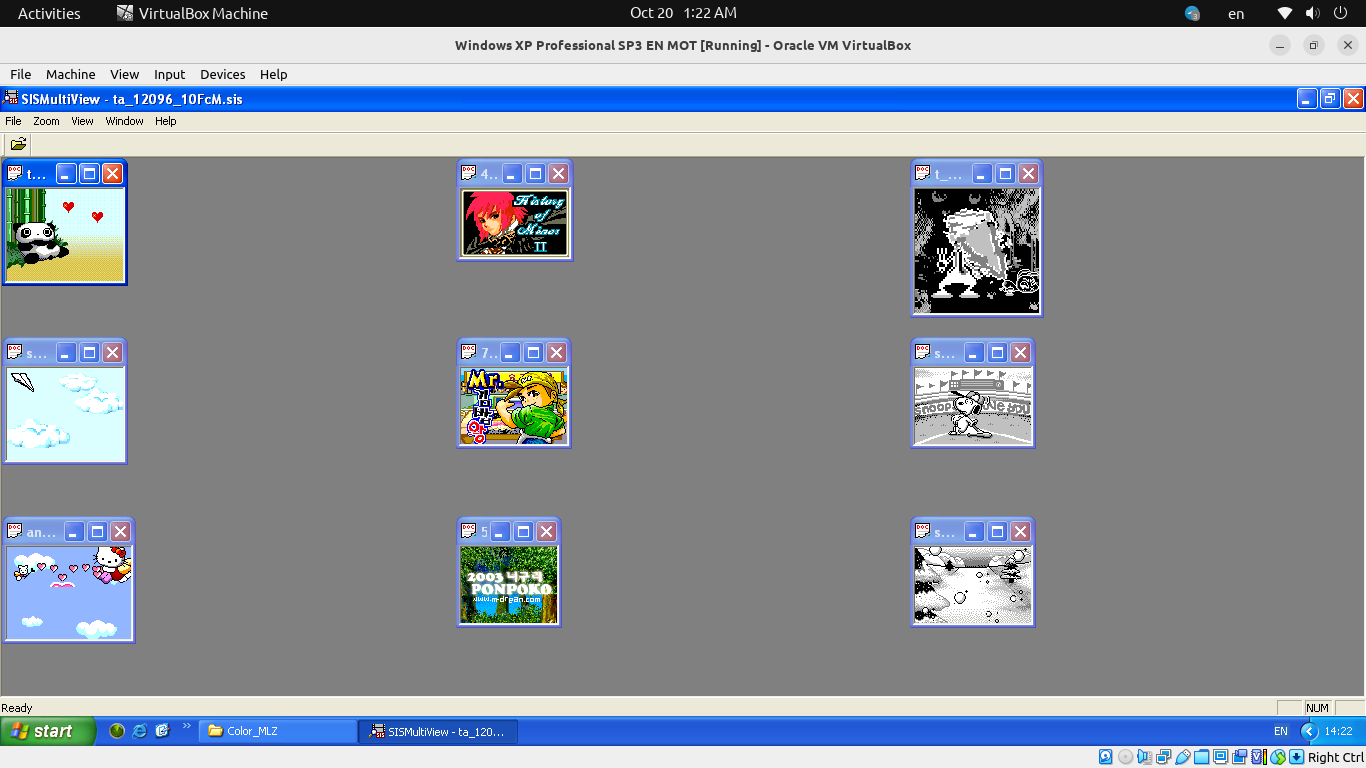Viewport: 1366px width, 768px height.
Task: Click the document icon of the Mr. baseball window
Action: point(469,352)
